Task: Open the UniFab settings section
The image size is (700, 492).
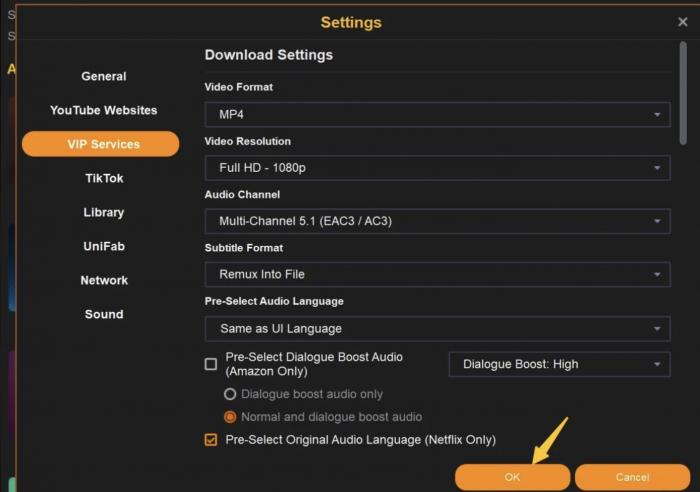Action: [104, 246]
